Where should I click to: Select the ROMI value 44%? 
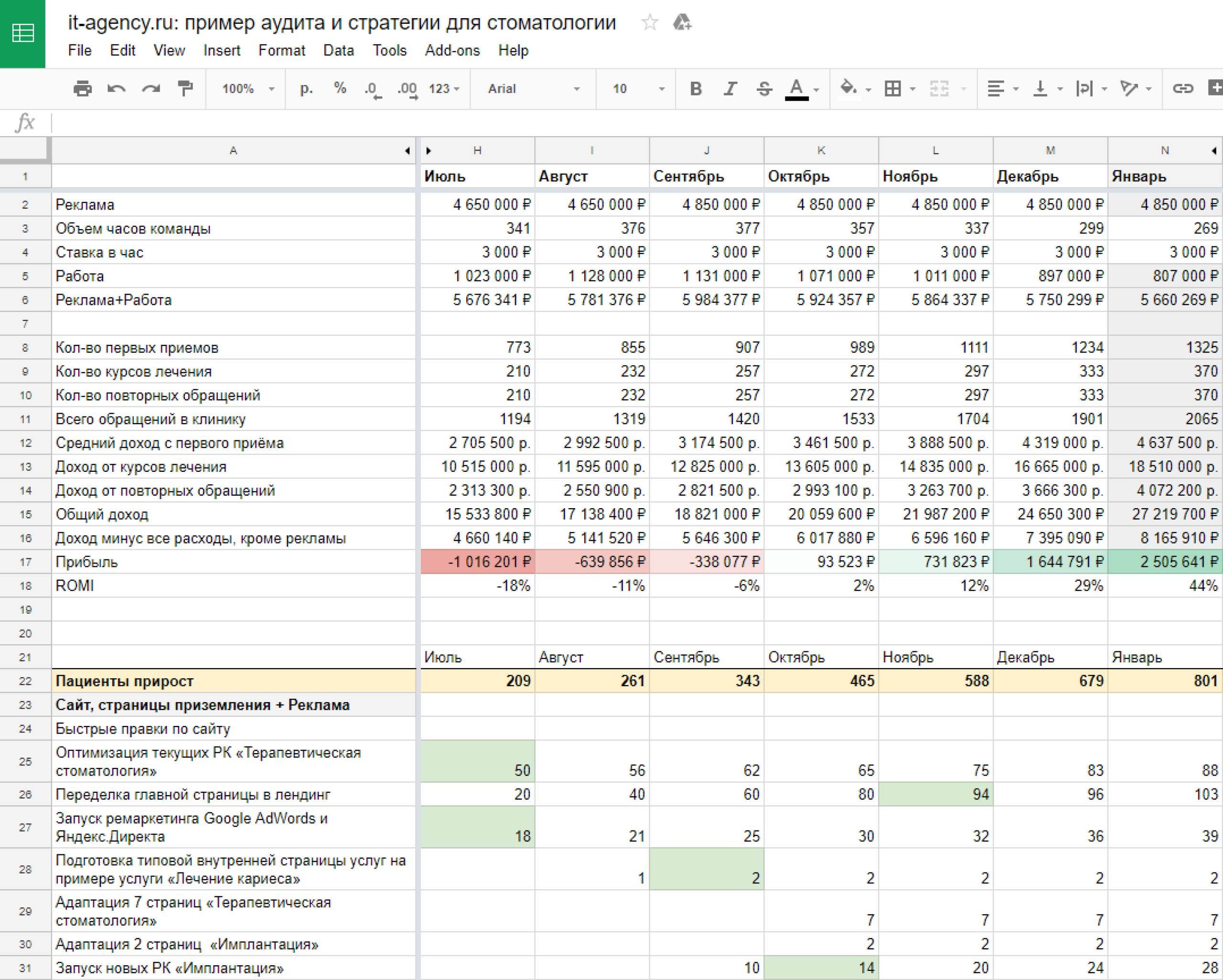(x=1165, y=586)
